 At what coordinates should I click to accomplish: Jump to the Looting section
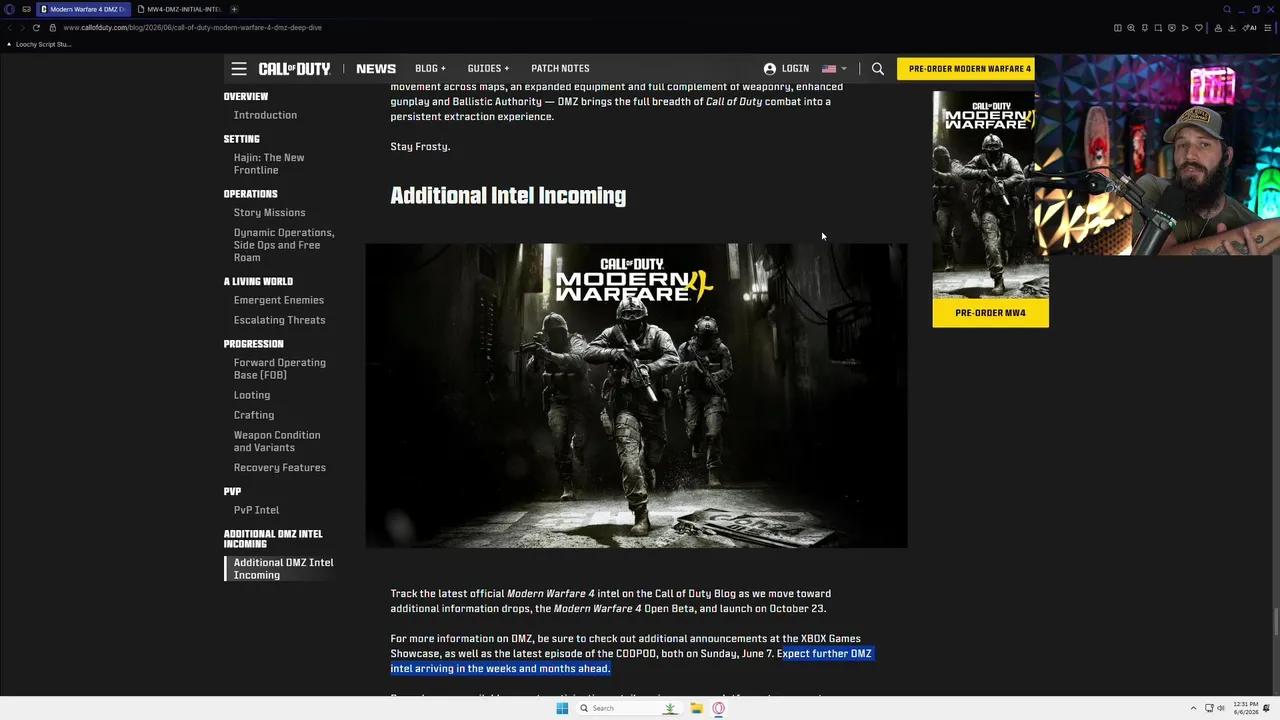(252, 395)
